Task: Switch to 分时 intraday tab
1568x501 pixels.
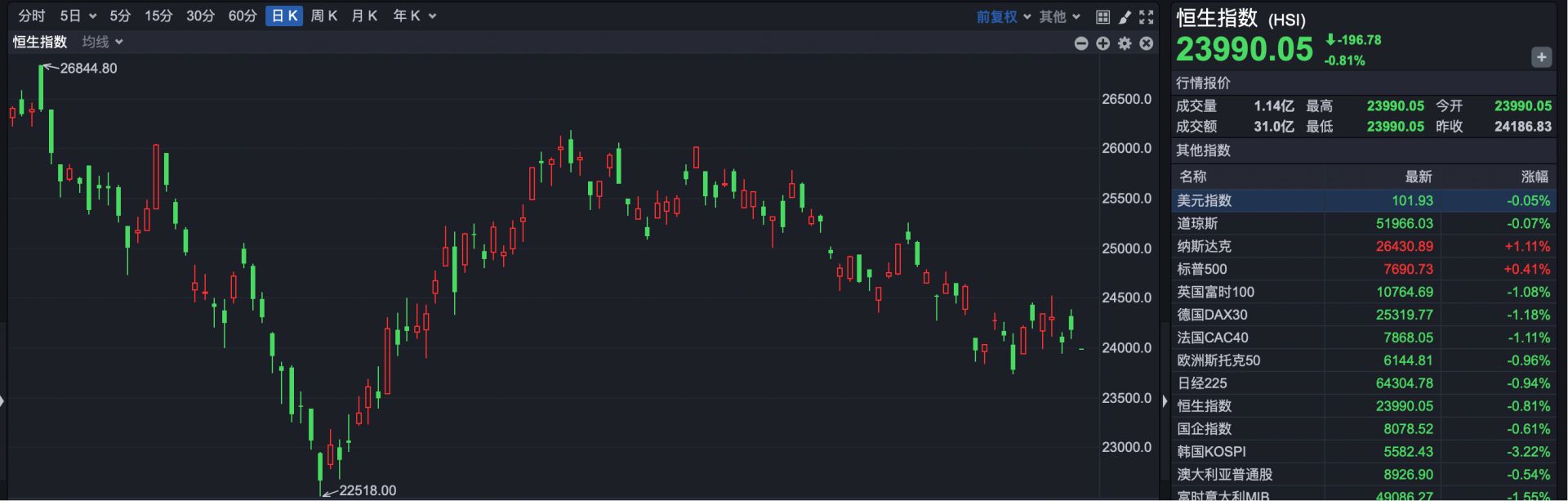Action: 32,16
